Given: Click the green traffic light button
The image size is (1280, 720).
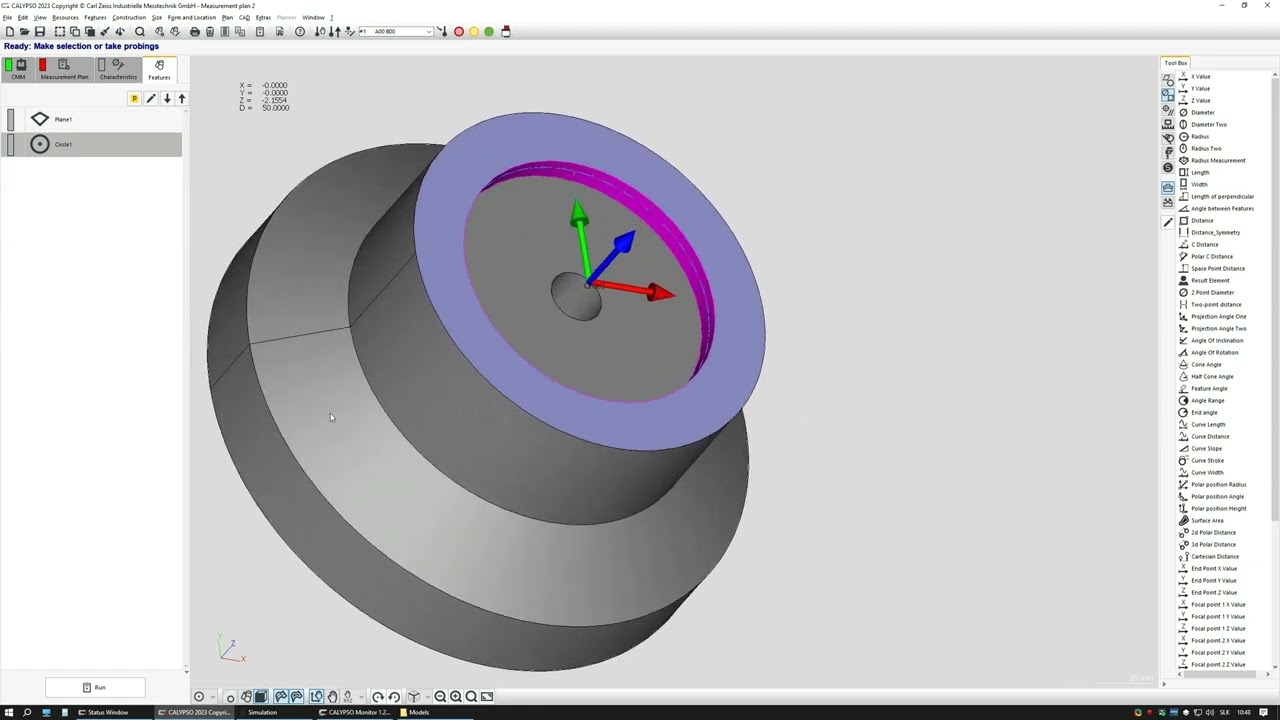Looking at the screenshot, I should (489, 32).
